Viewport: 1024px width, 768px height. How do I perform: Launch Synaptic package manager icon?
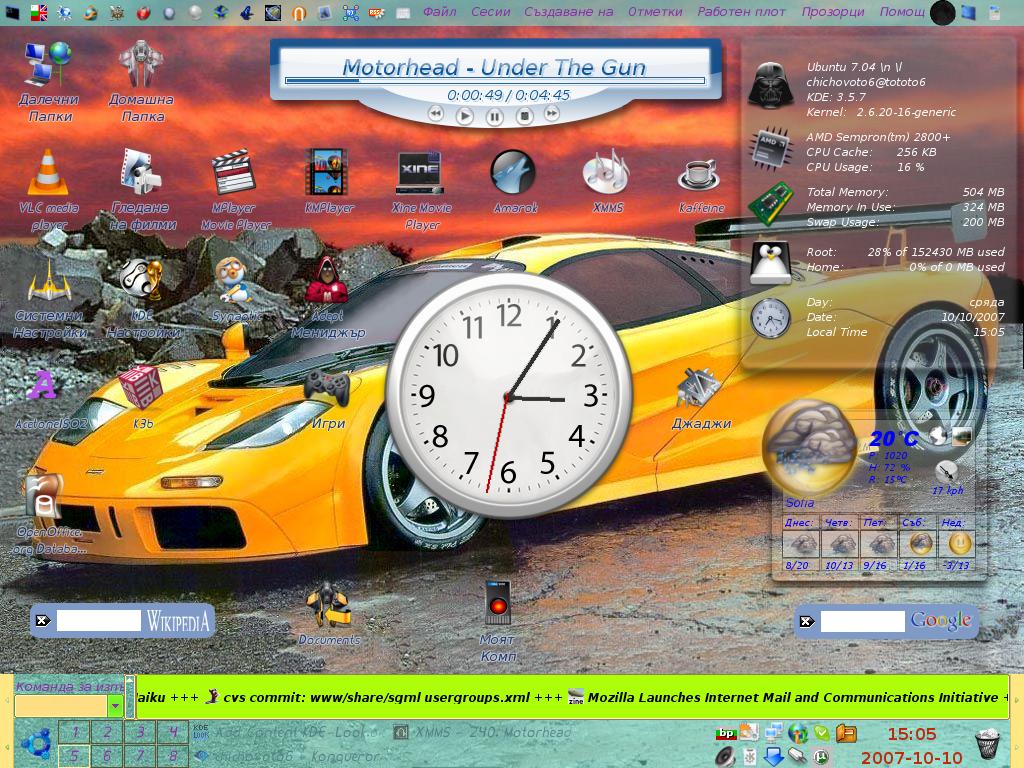pyautogui.click(x=232, y=280)
